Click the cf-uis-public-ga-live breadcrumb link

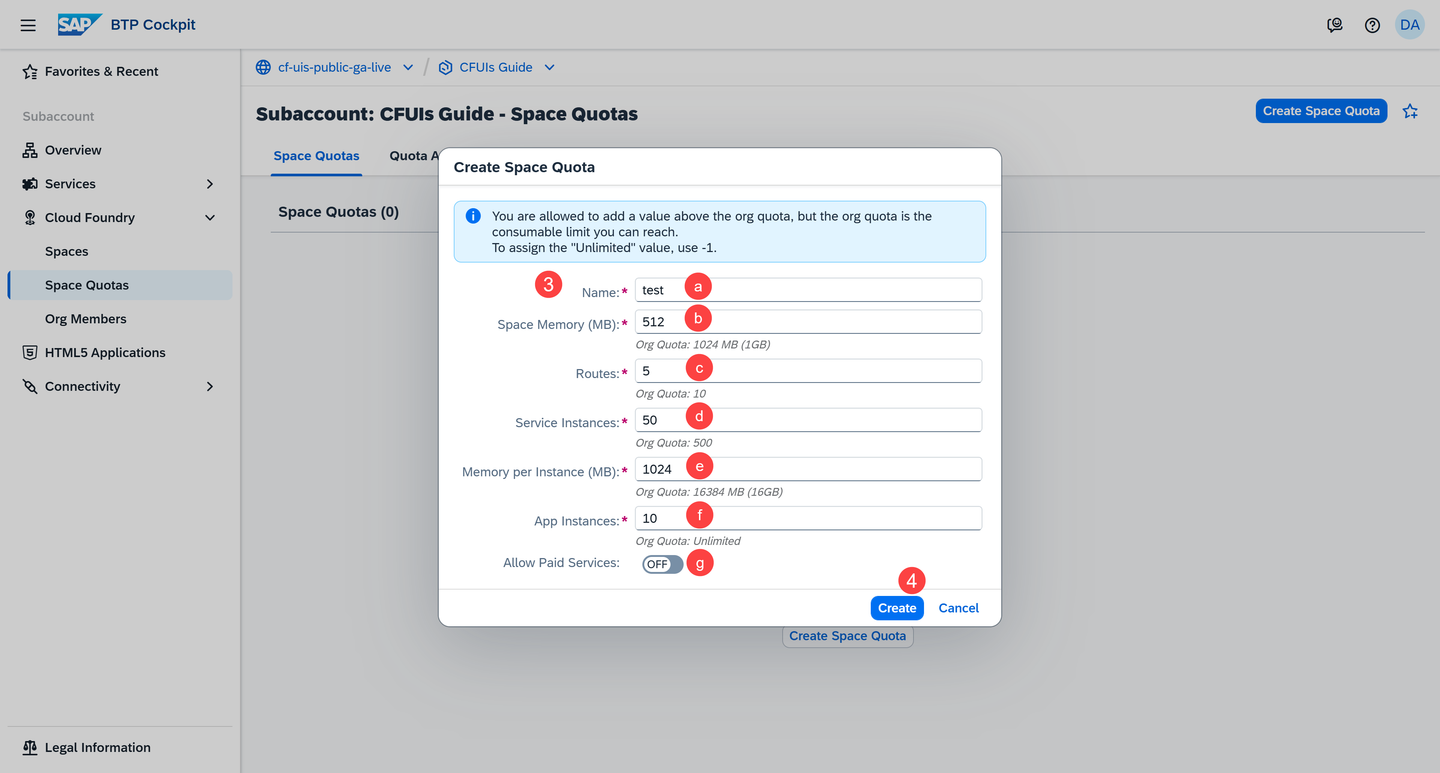336,67
